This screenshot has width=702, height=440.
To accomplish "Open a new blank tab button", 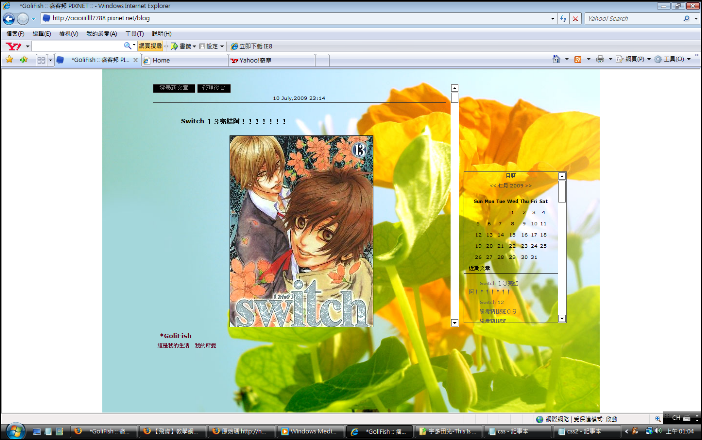I will tap(323, 60).
